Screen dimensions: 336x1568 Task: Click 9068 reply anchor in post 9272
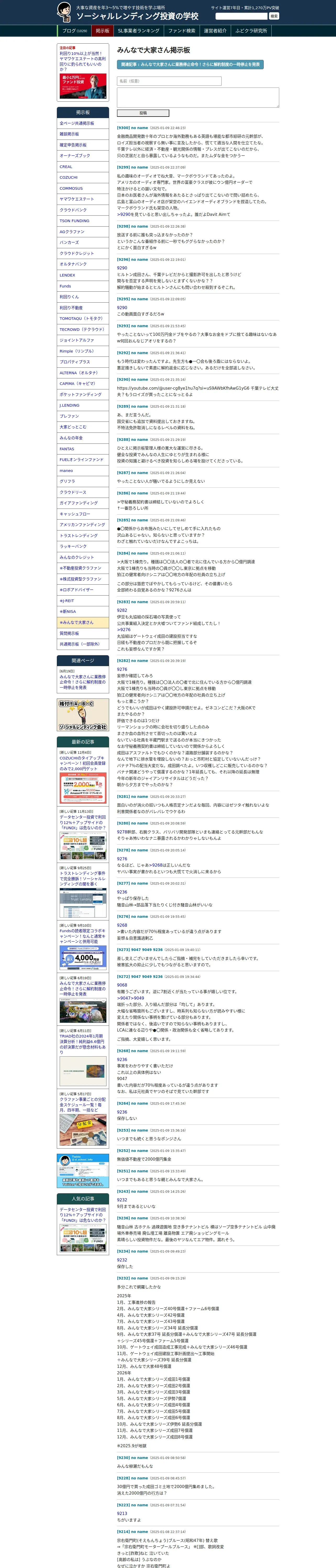click(122, 985)
